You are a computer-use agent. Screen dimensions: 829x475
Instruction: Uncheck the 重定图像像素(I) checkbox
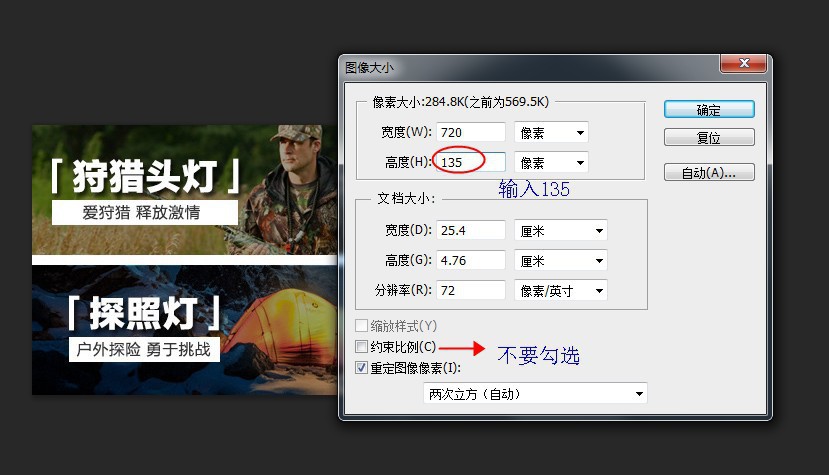coord(362,368)
